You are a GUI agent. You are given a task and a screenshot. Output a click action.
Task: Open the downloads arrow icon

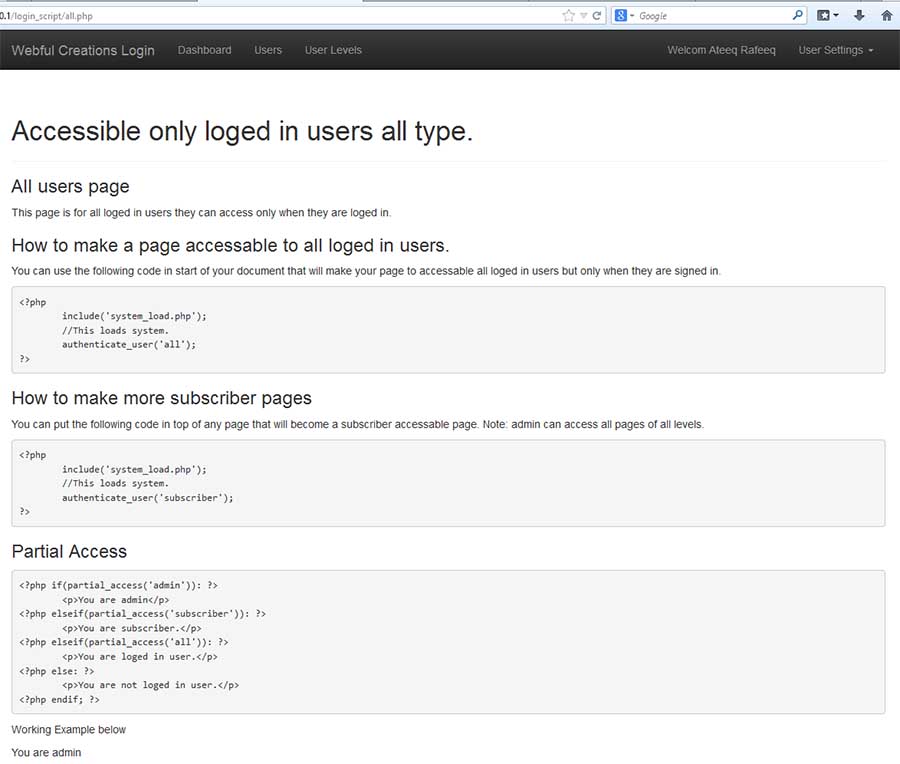click(858, 16)
